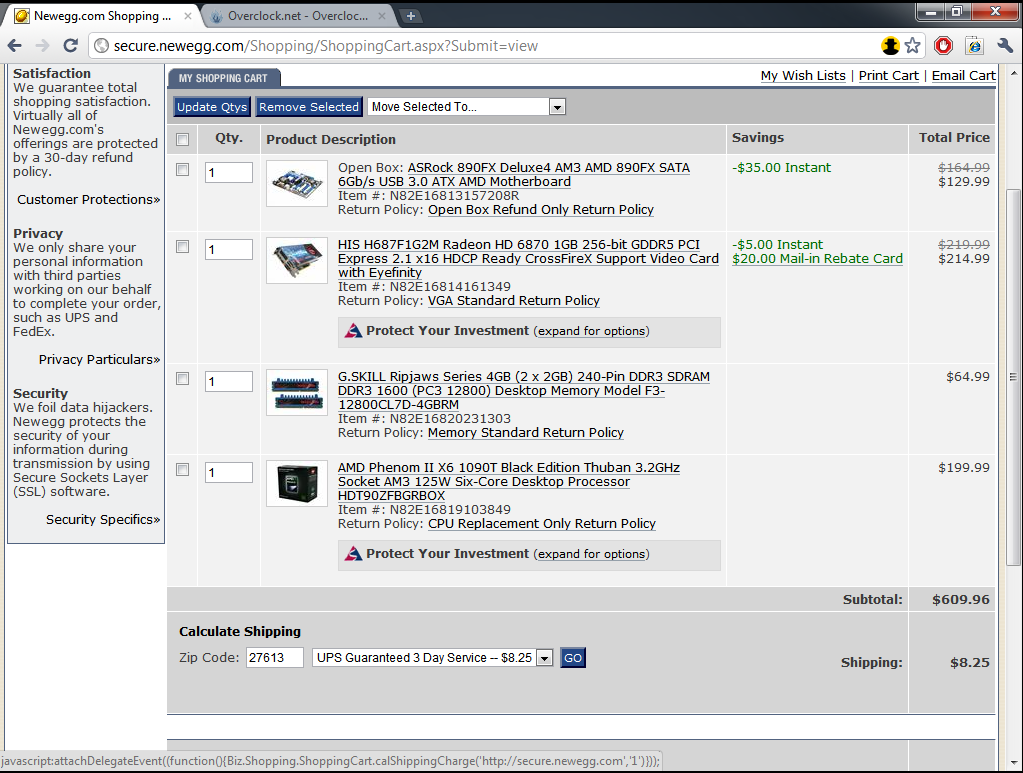Click the Email Cart link

click(x=964, y=76)
